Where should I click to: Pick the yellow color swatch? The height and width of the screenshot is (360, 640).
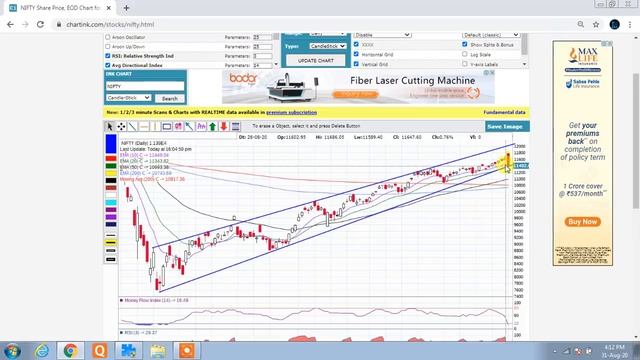click(111, 173)
